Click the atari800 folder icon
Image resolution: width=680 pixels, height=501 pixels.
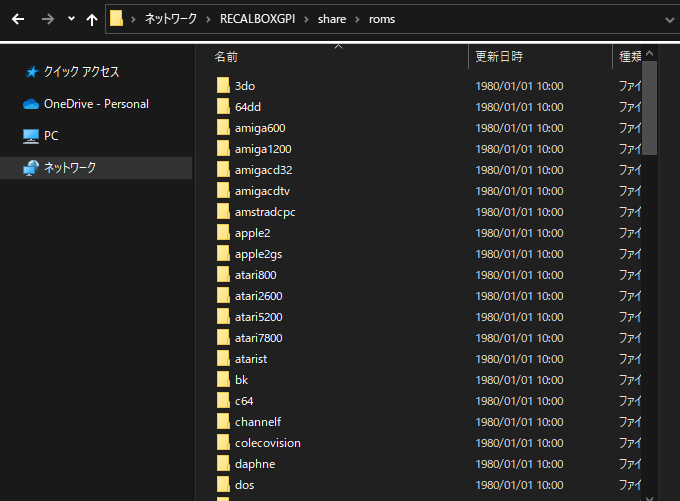pos(223,275)
